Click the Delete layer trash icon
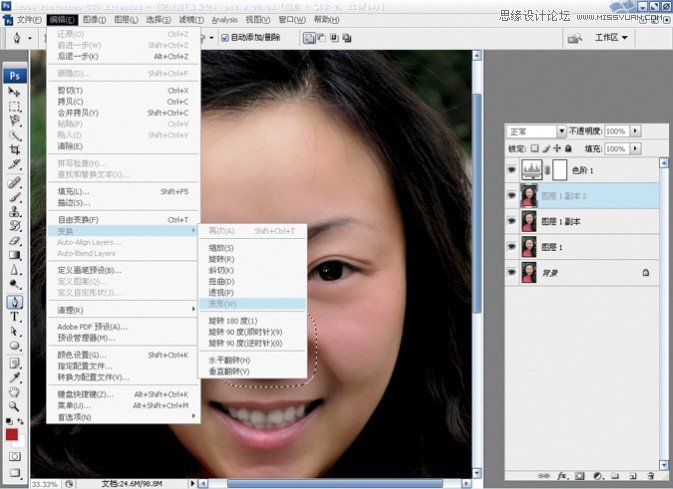673x489 pixels. coord(651,476)
